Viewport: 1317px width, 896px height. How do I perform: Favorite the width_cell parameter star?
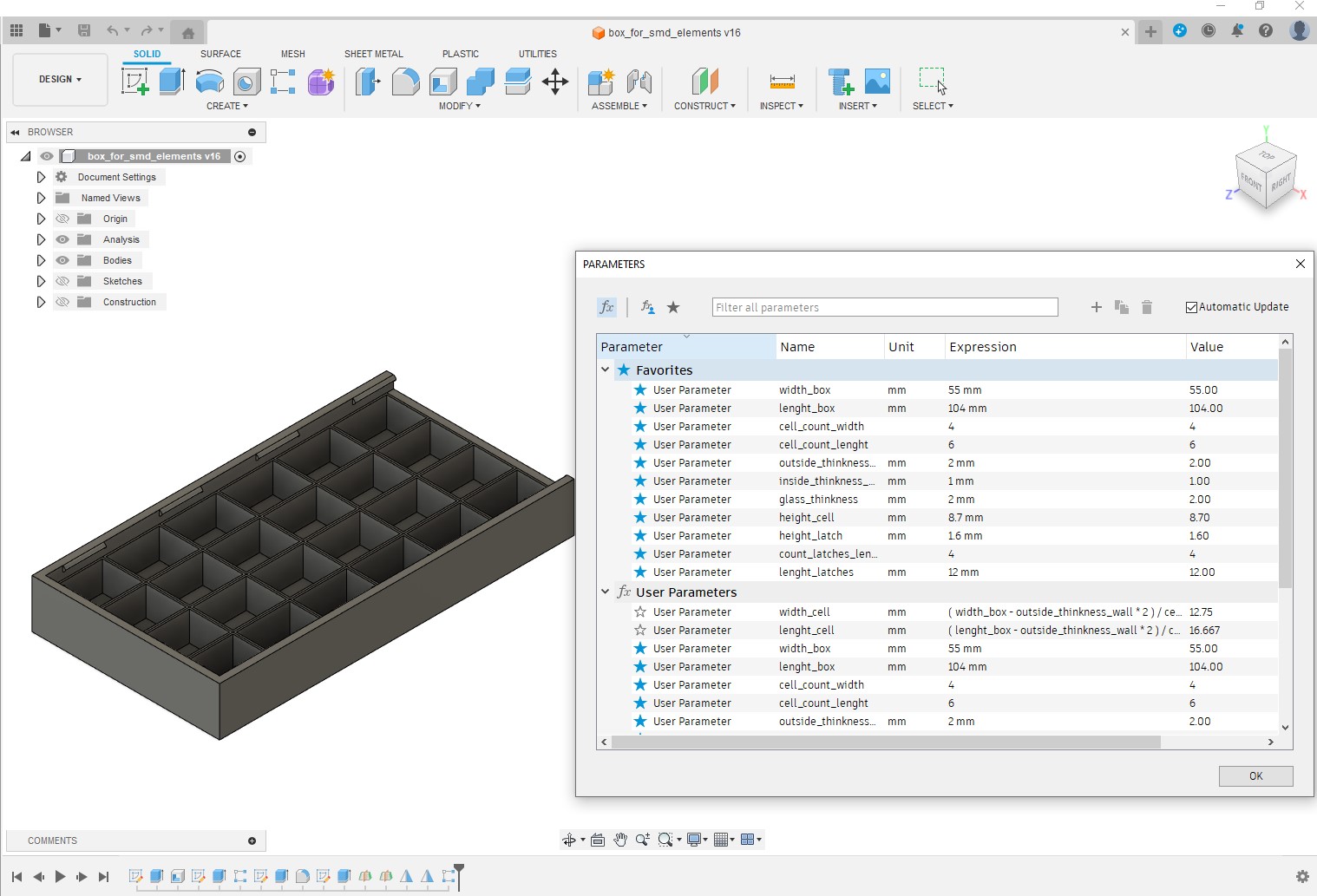[x=639, y=612]
